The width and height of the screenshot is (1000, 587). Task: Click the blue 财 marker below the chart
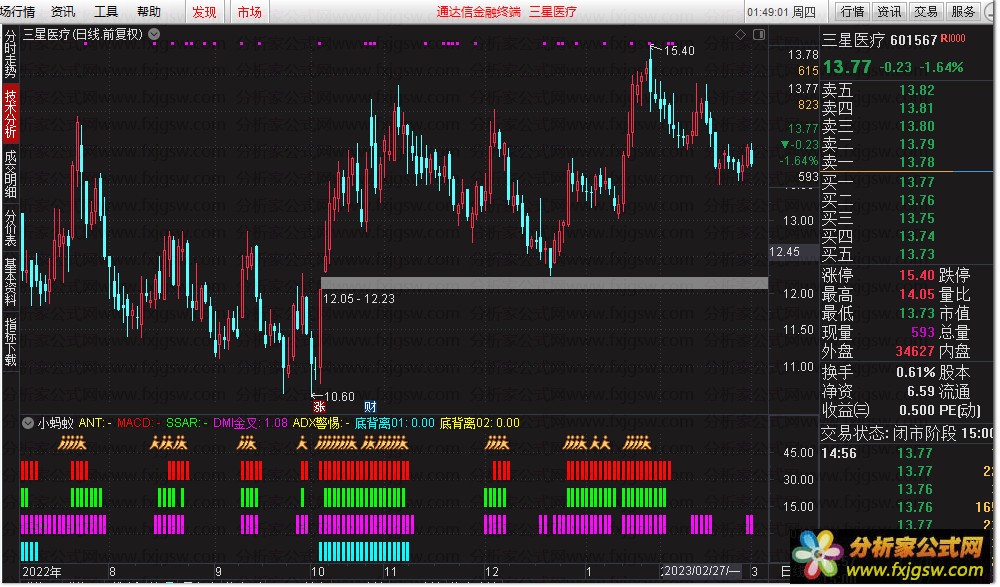[x=370, y=406]
